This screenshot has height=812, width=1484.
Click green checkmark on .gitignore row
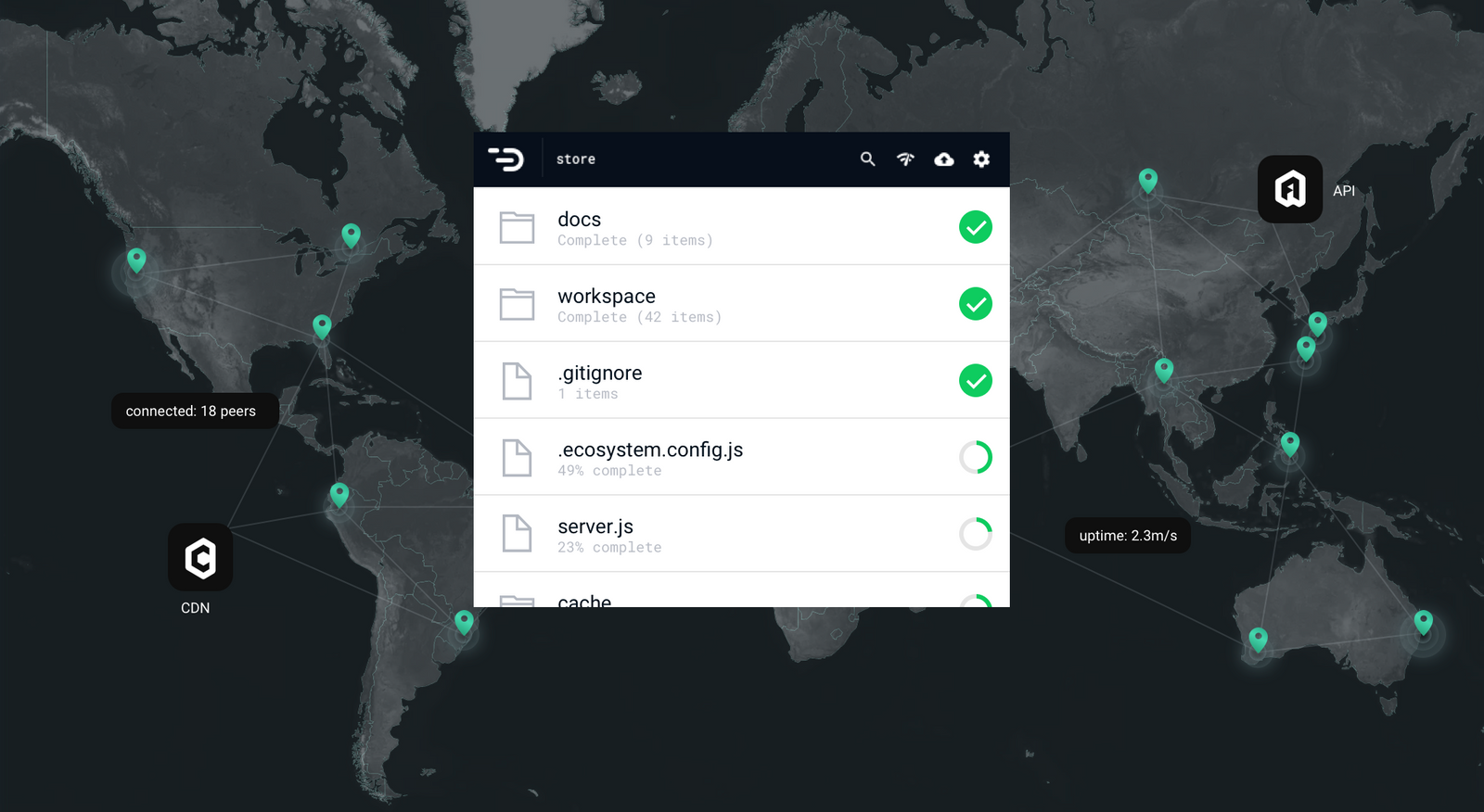[x=975, y=380]
